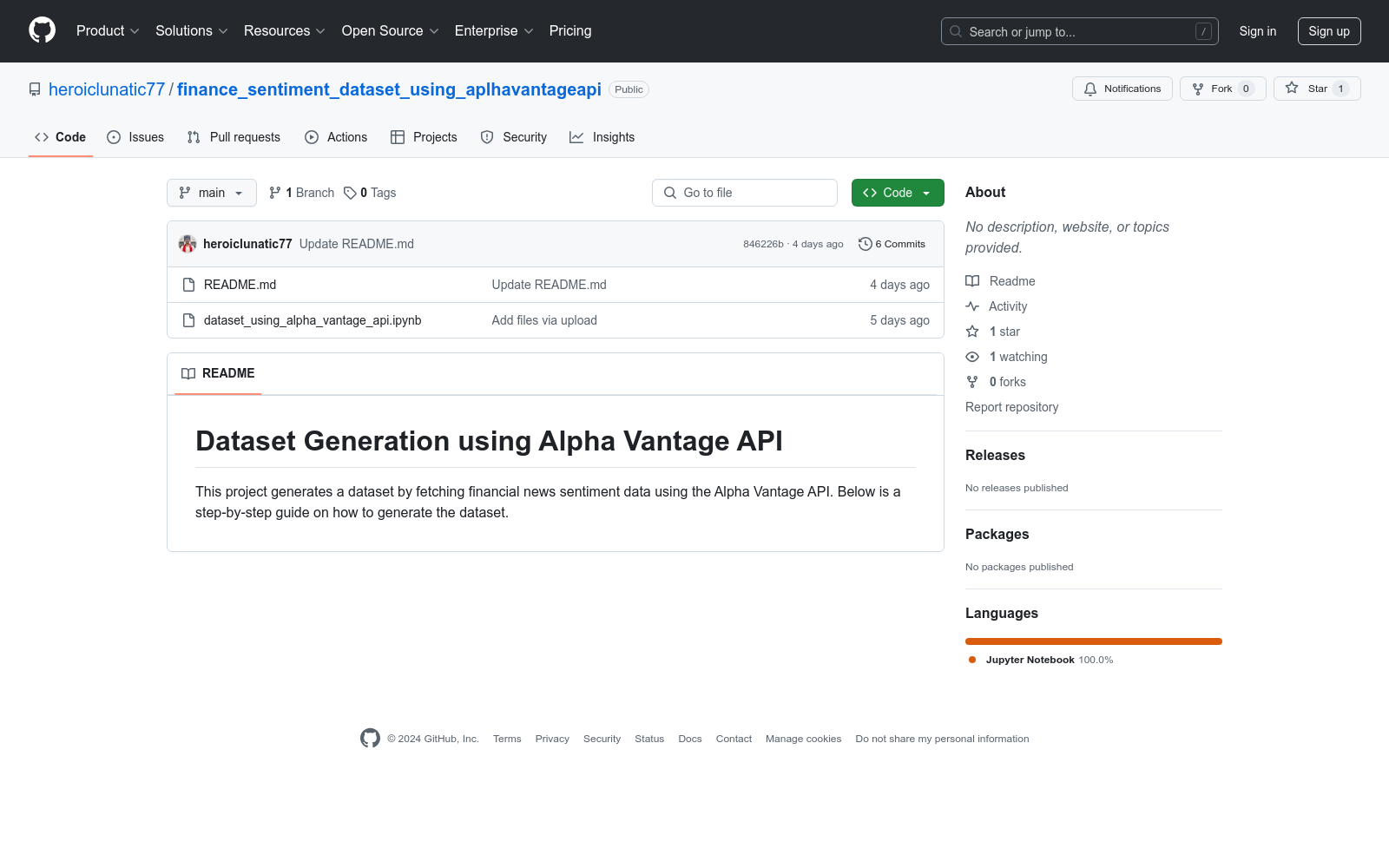Open finance_sentiment_dataset_using_aplhavantageapi repository link
Screen dimensions: 1389x868
[389, 89]
